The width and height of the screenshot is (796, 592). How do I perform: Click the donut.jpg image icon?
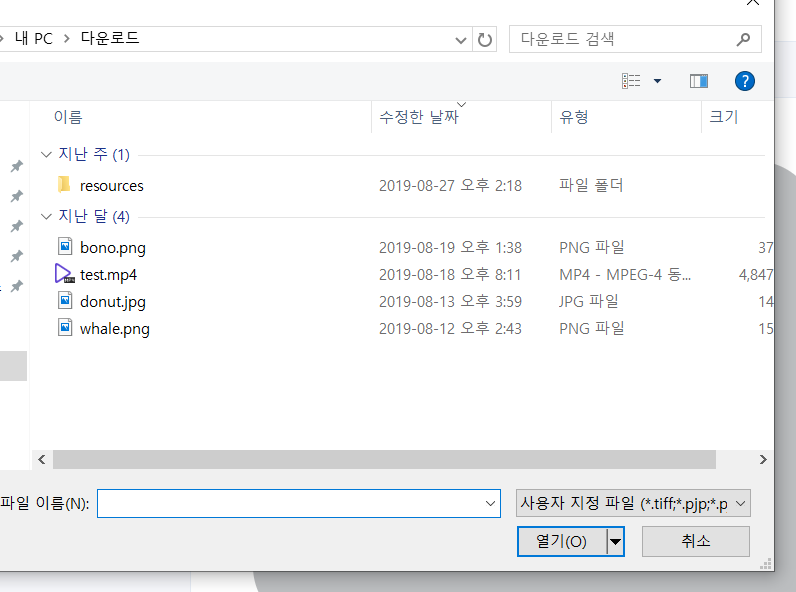pos(64,301)
